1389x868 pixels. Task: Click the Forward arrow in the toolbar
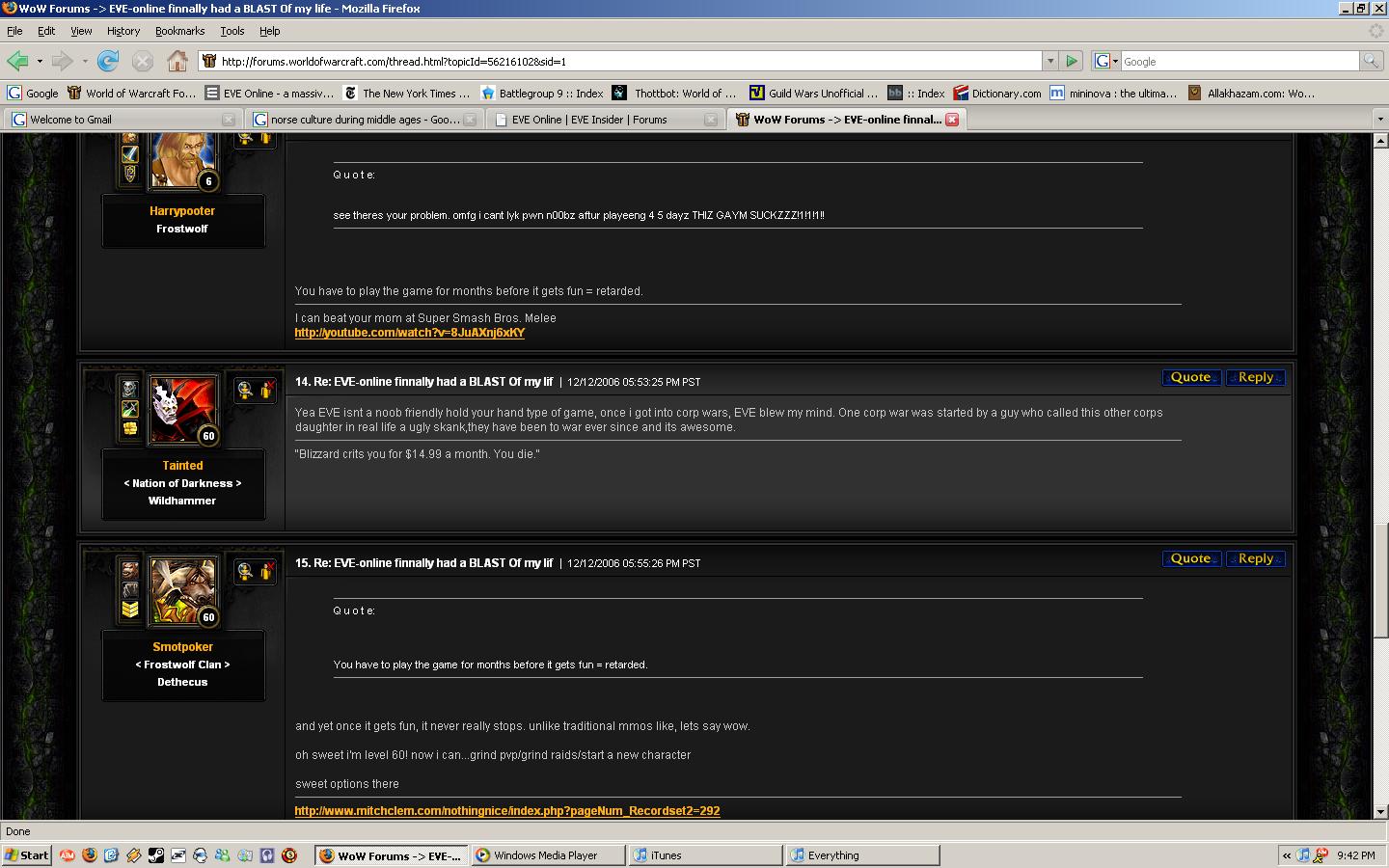point(63,61)
